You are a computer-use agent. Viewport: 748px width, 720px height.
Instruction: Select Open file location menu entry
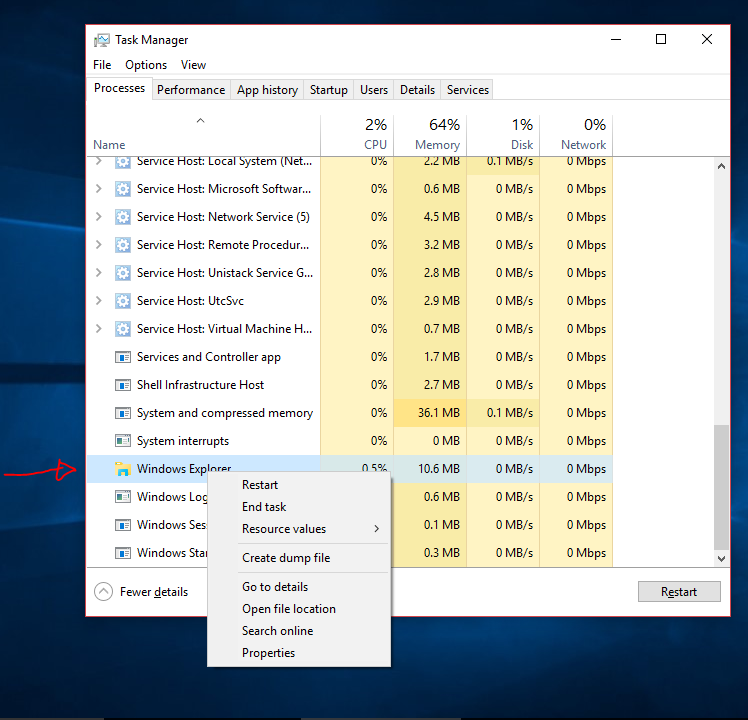(289, 609)
